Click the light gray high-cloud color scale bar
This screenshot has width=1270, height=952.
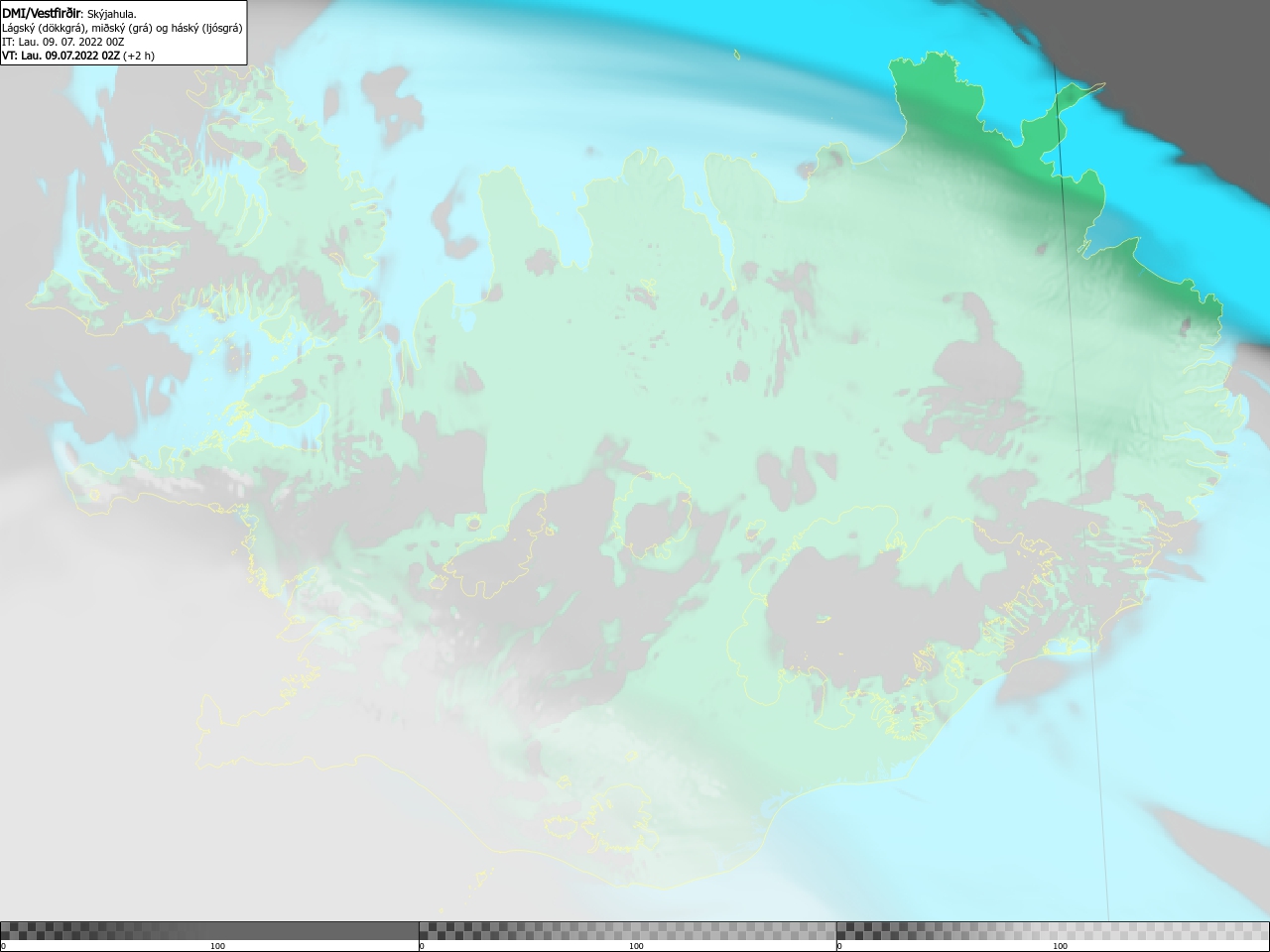pos(1053,931)
